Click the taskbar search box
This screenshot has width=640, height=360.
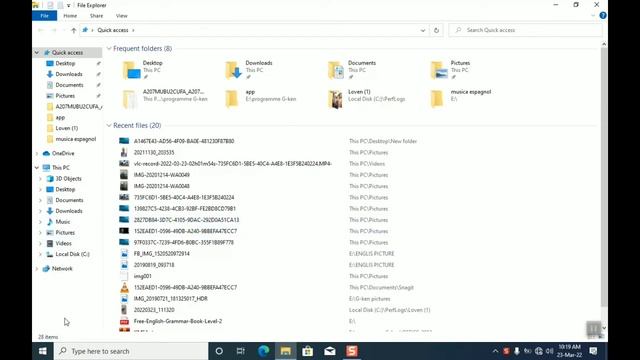coord(131,351)
